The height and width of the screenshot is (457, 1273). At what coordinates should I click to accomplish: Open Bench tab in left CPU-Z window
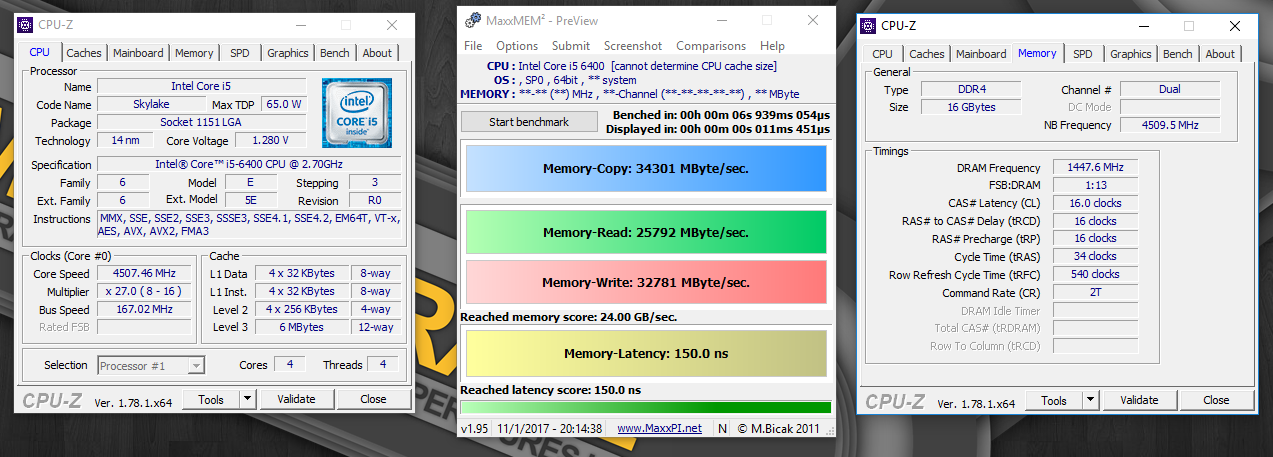[x=335, y=53]
